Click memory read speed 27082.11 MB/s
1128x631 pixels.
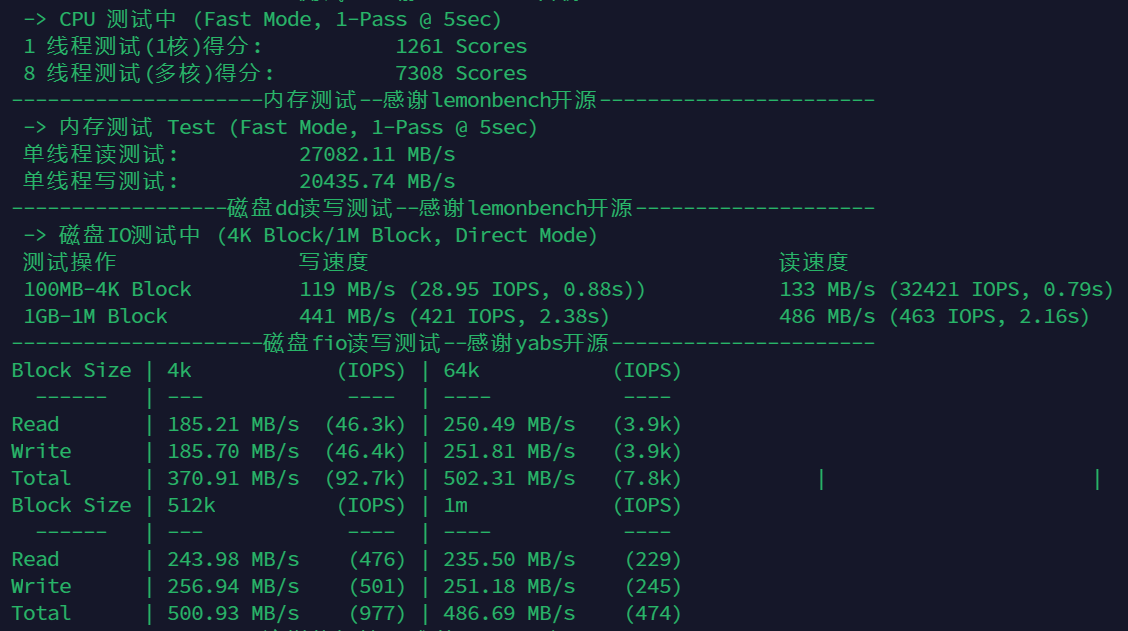tap(377, 154)
